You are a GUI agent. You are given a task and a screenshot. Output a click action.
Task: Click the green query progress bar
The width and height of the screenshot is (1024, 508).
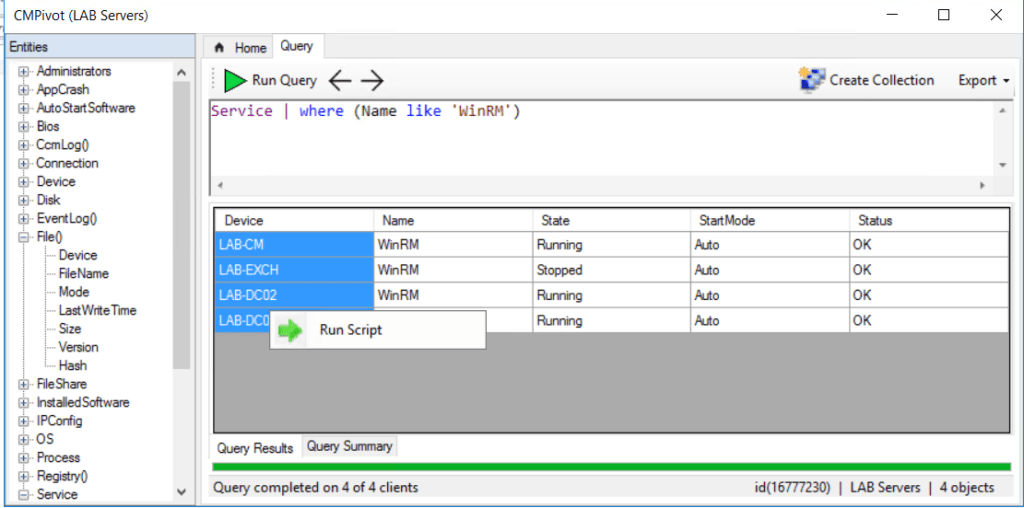click(611, 466)
